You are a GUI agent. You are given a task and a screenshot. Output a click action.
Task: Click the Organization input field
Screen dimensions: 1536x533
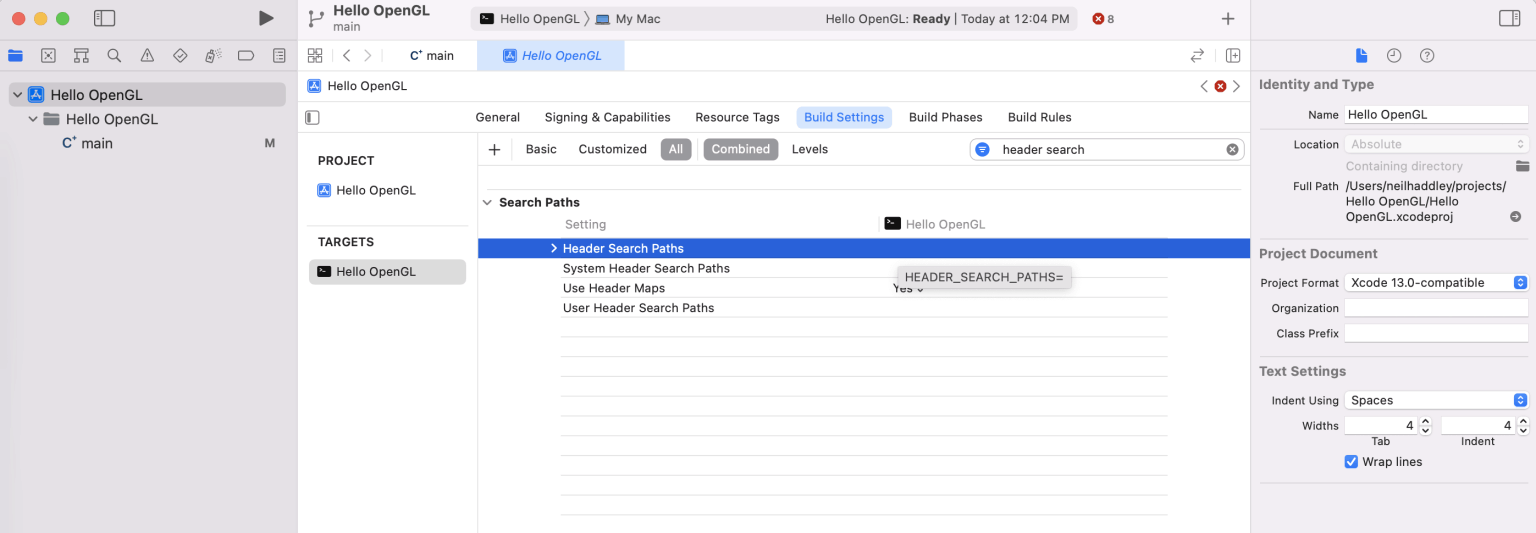[x=1436, y=308]
